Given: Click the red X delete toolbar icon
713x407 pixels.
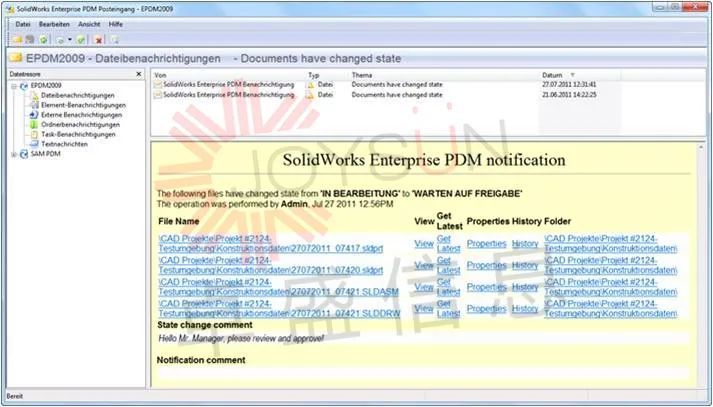Looking at the screenshot, I should point(99,39).
